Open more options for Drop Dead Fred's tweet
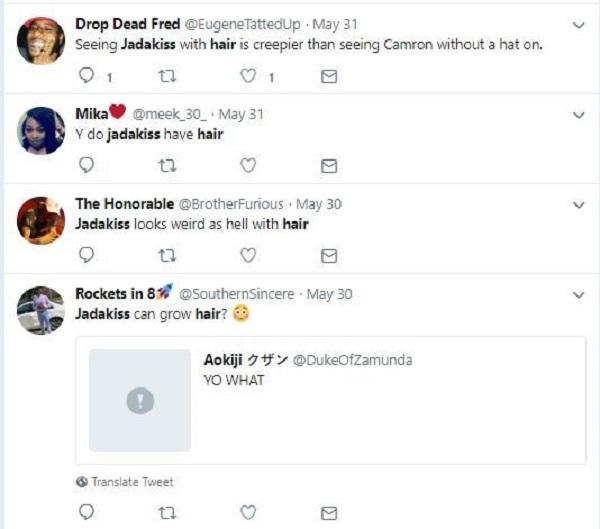This screenshot has width=600, height=529. pos(578,25)
